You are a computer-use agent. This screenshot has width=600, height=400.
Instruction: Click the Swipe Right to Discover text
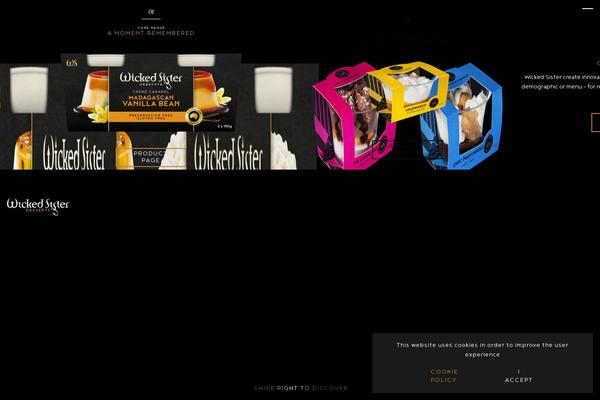click(x=301, y=388)
